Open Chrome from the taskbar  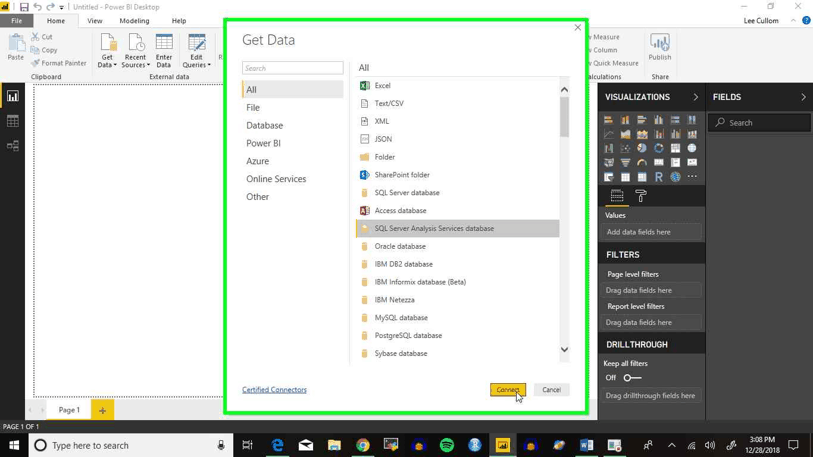pyautogui.click(x=362, y=445)
